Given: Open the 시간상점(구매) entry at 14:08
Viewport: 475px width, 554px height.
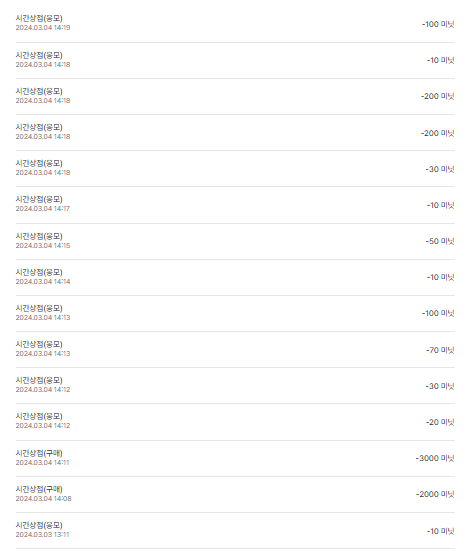Looking at the screenshot, I should (235, 494).
